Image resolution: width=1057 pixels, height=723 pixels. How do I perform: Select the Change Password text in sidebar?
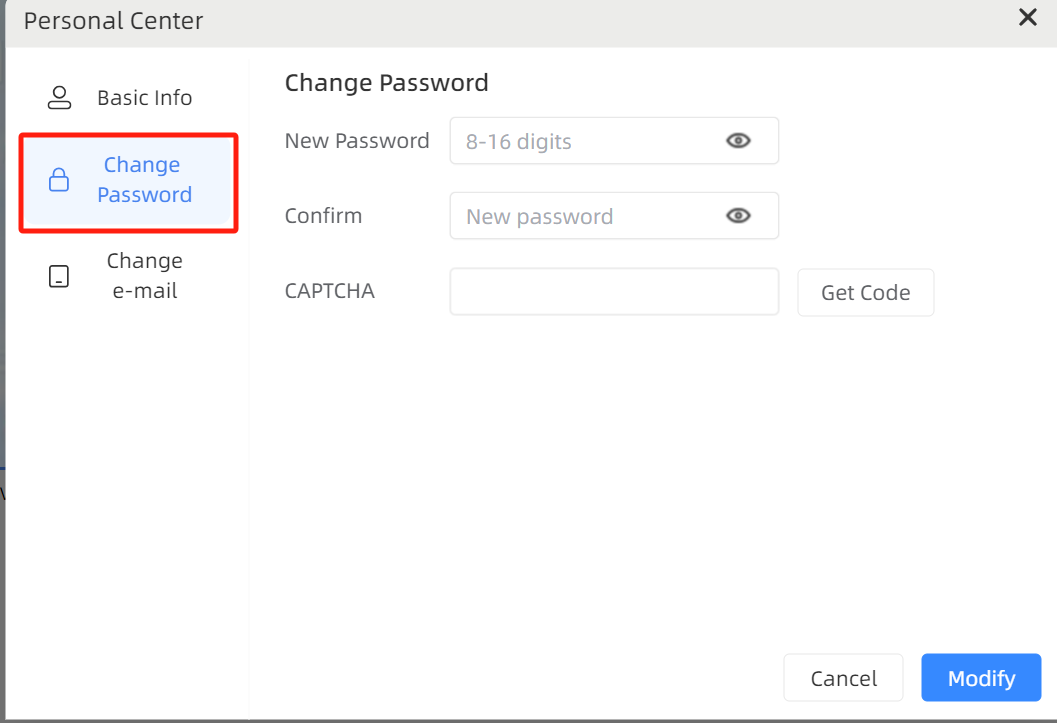143,180
